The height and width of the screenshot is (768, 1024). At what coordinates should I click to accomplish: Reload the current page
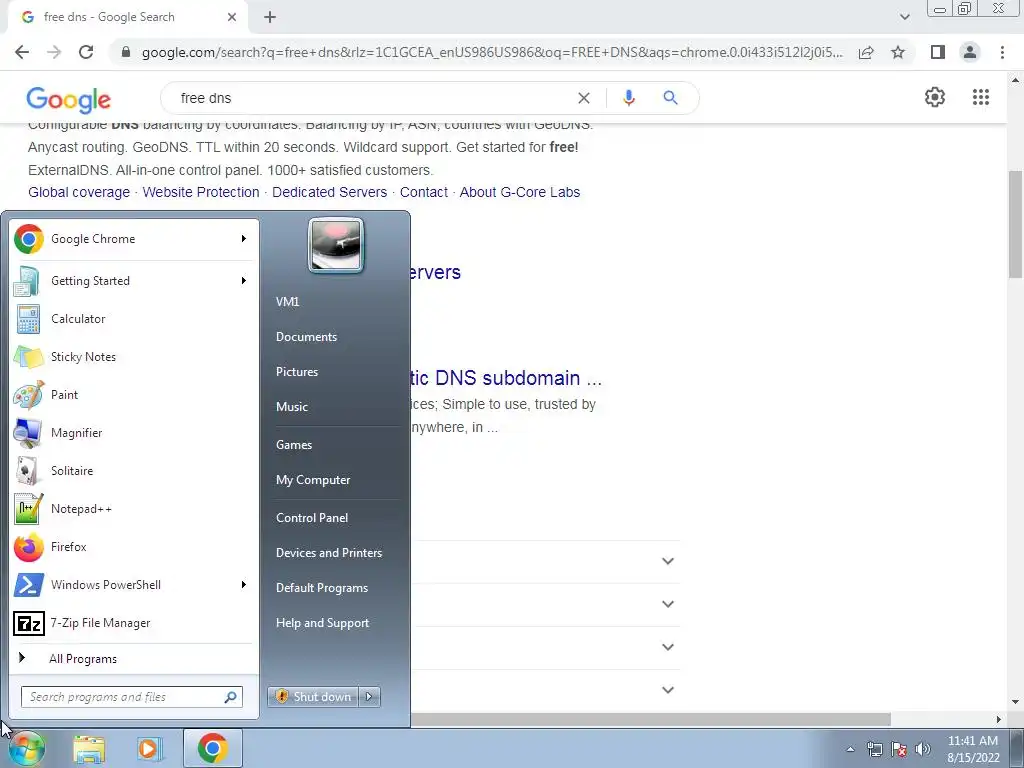click(86, 52)
